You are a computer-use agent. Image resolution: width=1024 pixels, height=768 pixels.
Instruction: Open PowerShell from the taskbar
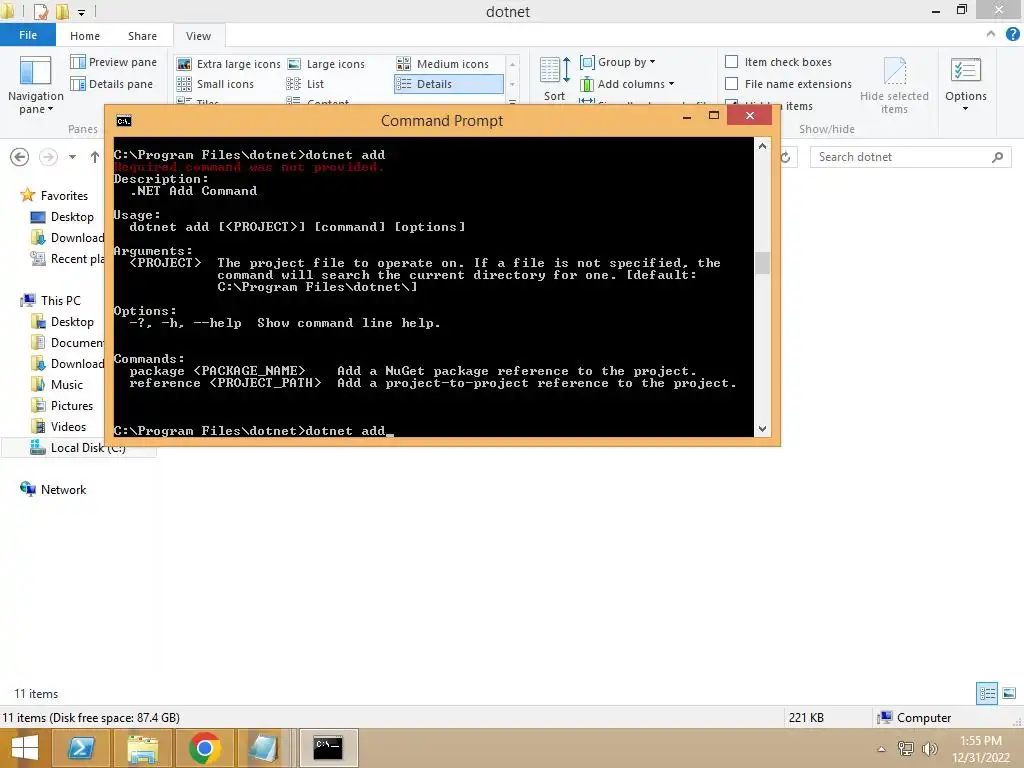tap(82, 748)
